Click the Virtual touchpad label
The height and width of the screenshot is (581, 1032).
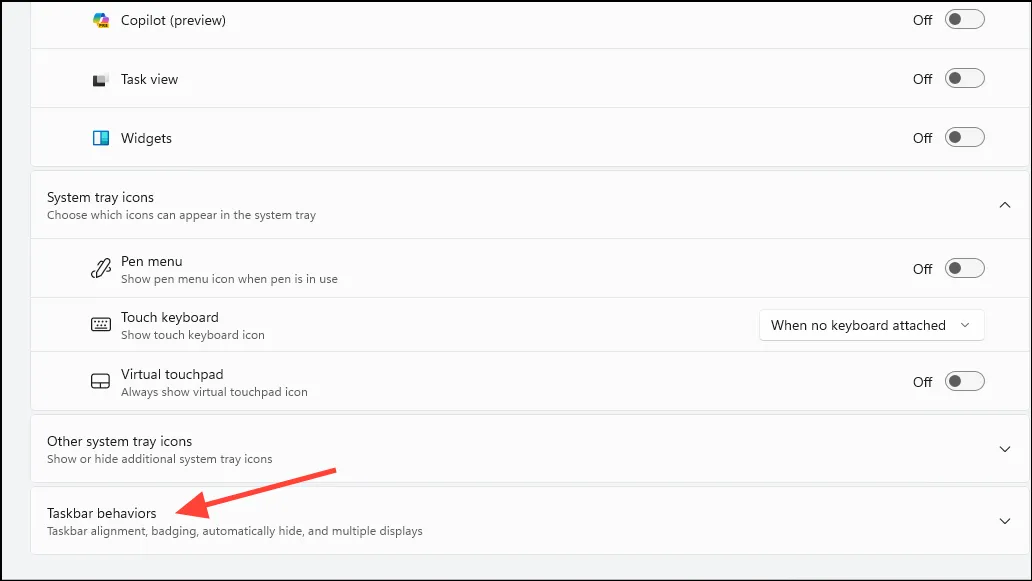click(x=172, y=374)
